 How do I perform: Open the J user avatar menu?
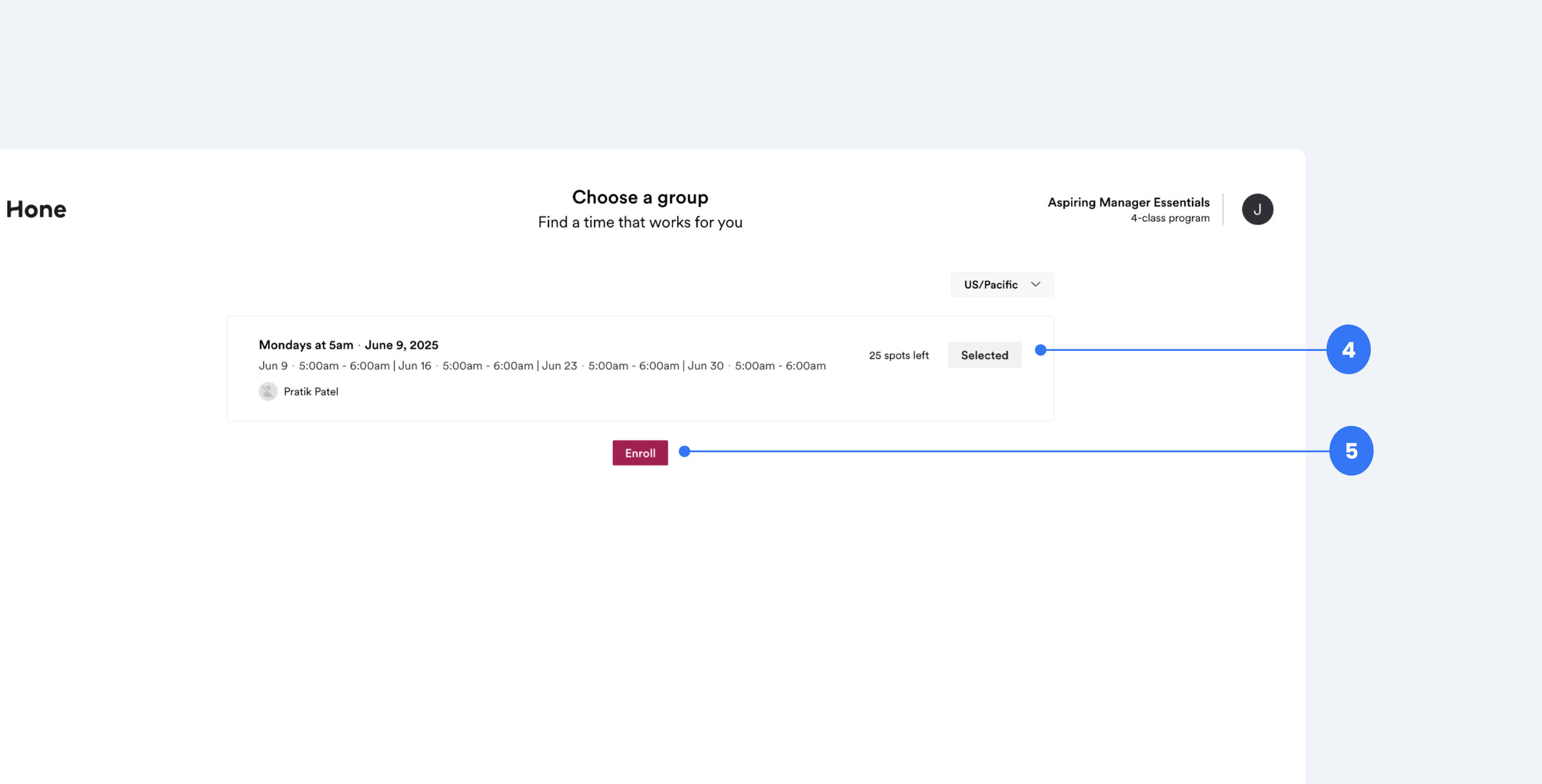[x=1257, y=210]
